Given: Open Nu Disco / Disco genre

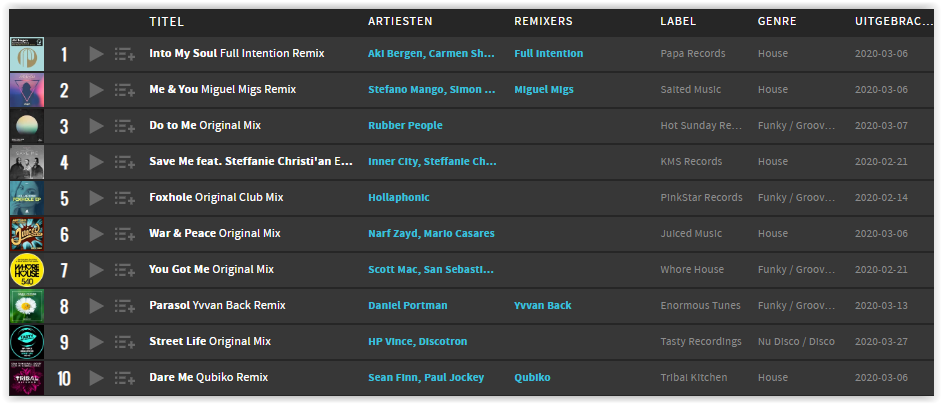Looking at the screenshot, I should pos(796,341).
